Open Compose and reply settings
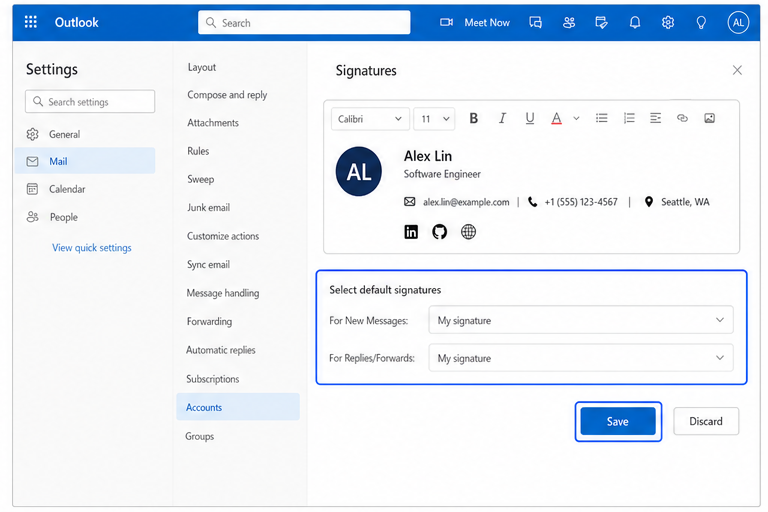The image size is (768, 512). click(227, 95)
